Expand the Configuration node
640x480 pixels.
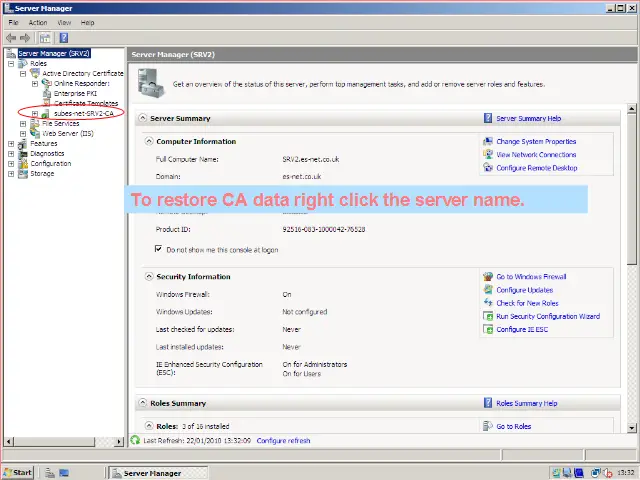11,164
